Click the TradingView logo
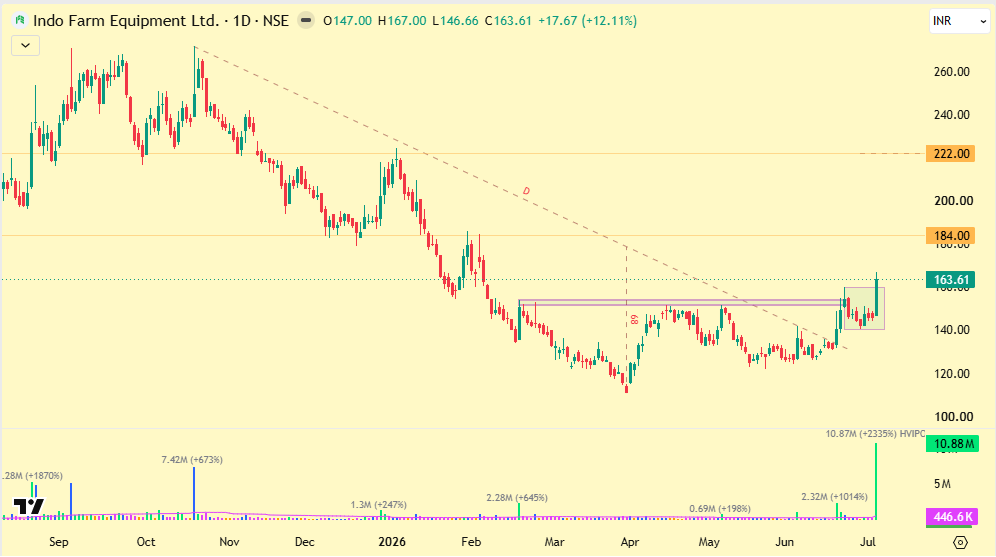Screen dimensions: 996x557 [29, 506]
